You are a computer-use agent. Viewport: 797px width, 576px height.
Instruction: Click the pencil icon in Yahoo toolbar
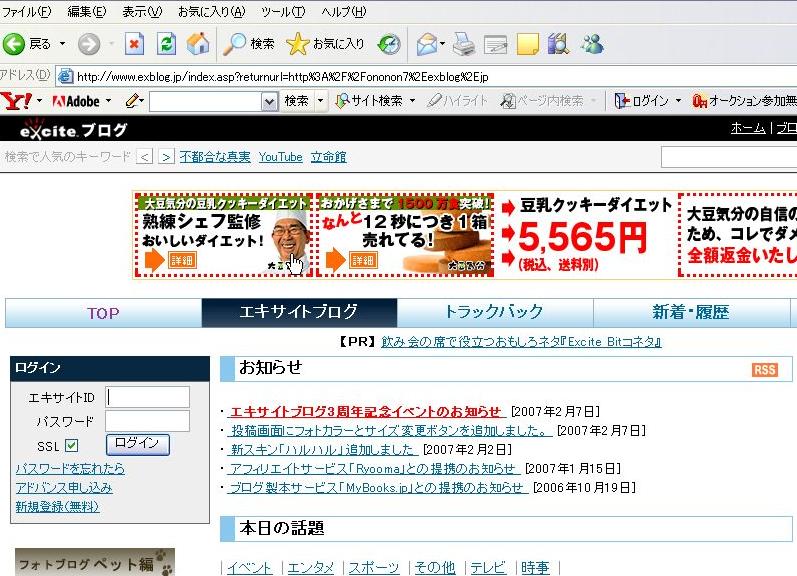tap(132, 101)
